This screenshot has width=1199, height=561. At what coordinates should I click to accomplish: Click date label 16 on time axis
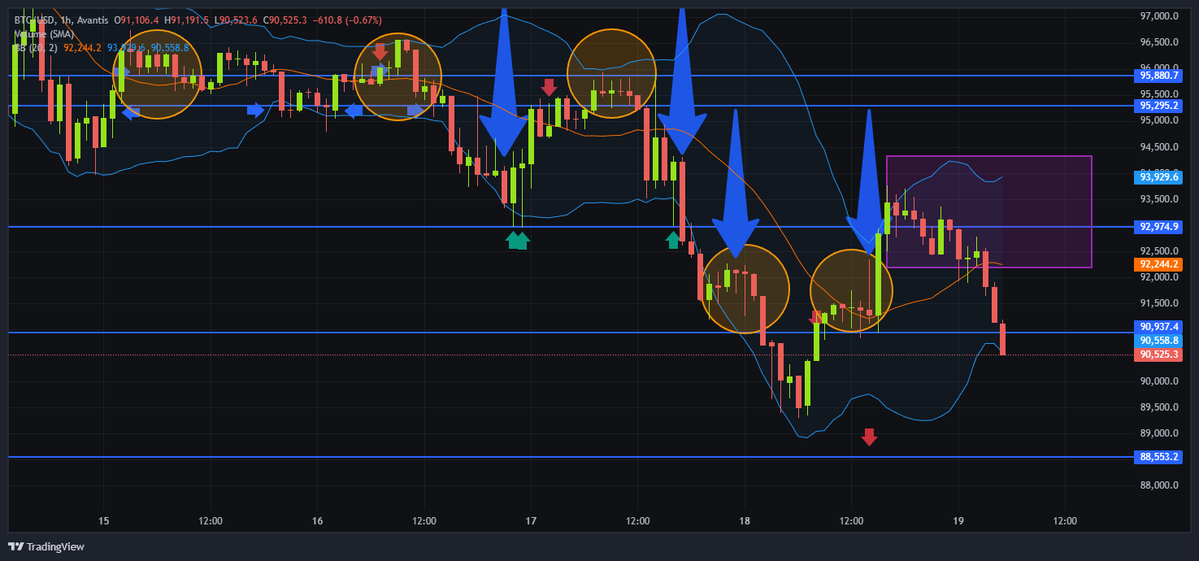pyautogui.click(x=318, y=521)
